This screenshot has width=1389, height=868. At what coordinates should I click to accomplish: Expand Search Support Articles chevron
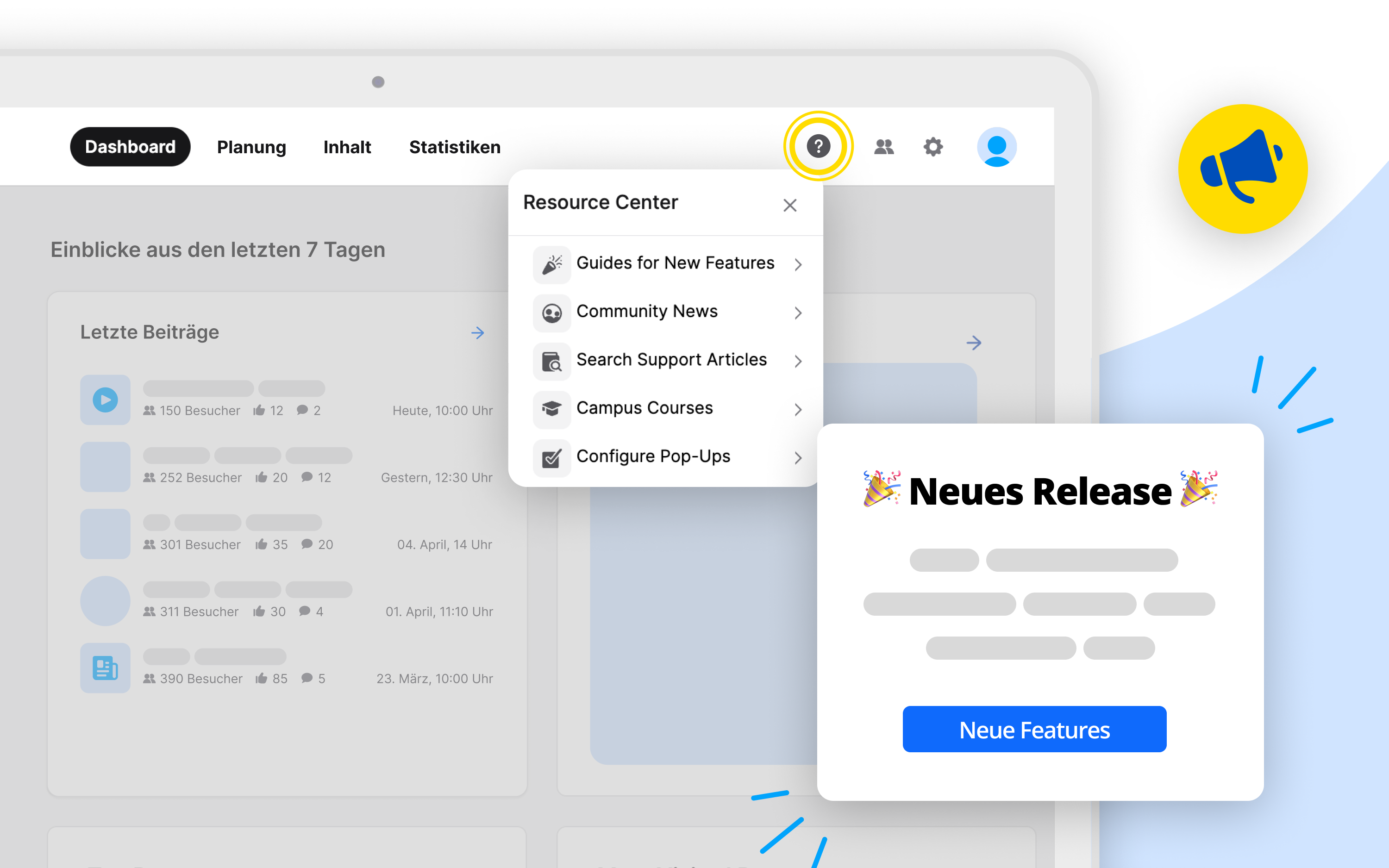[798, 361]
